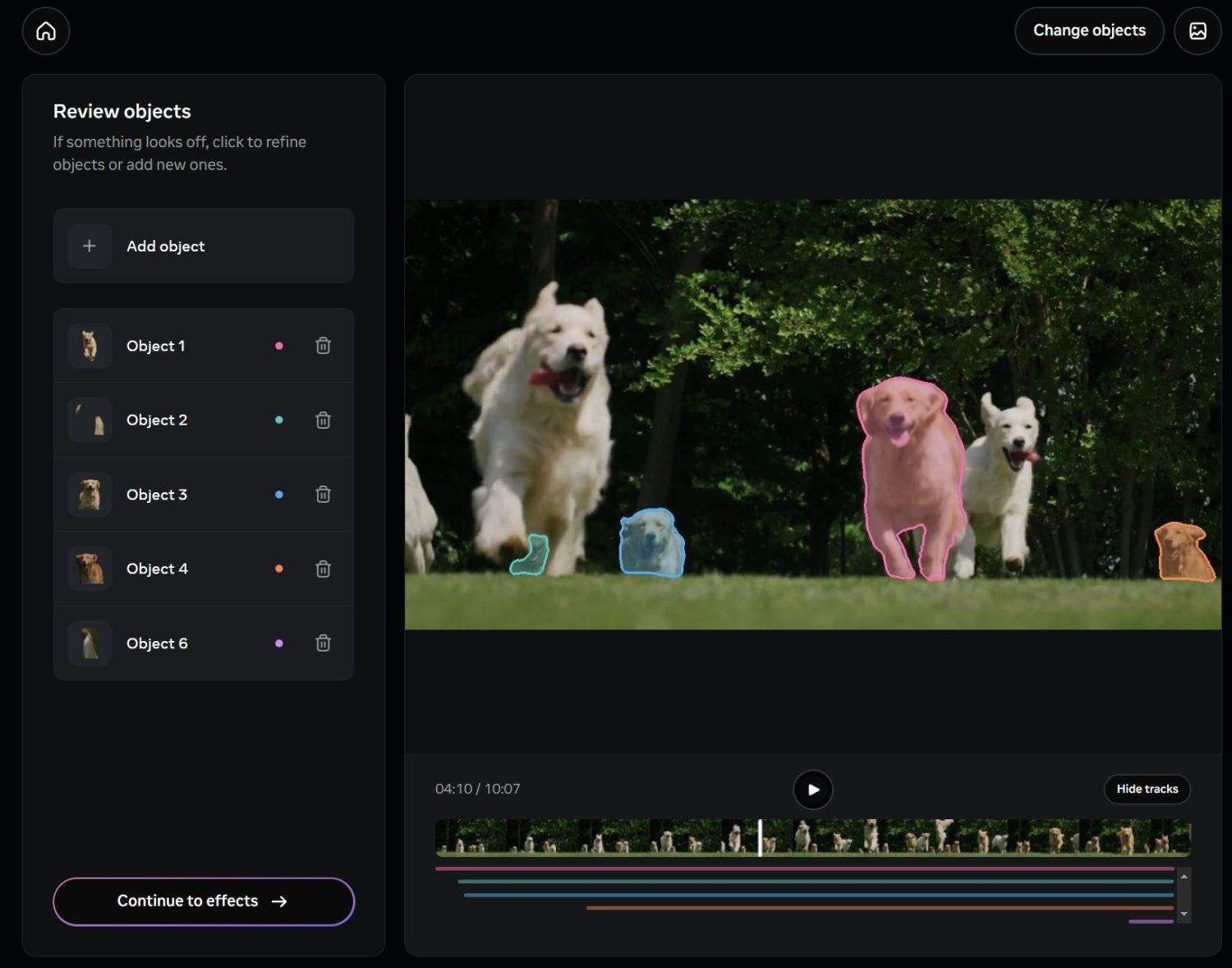Continue to effects

204,901
